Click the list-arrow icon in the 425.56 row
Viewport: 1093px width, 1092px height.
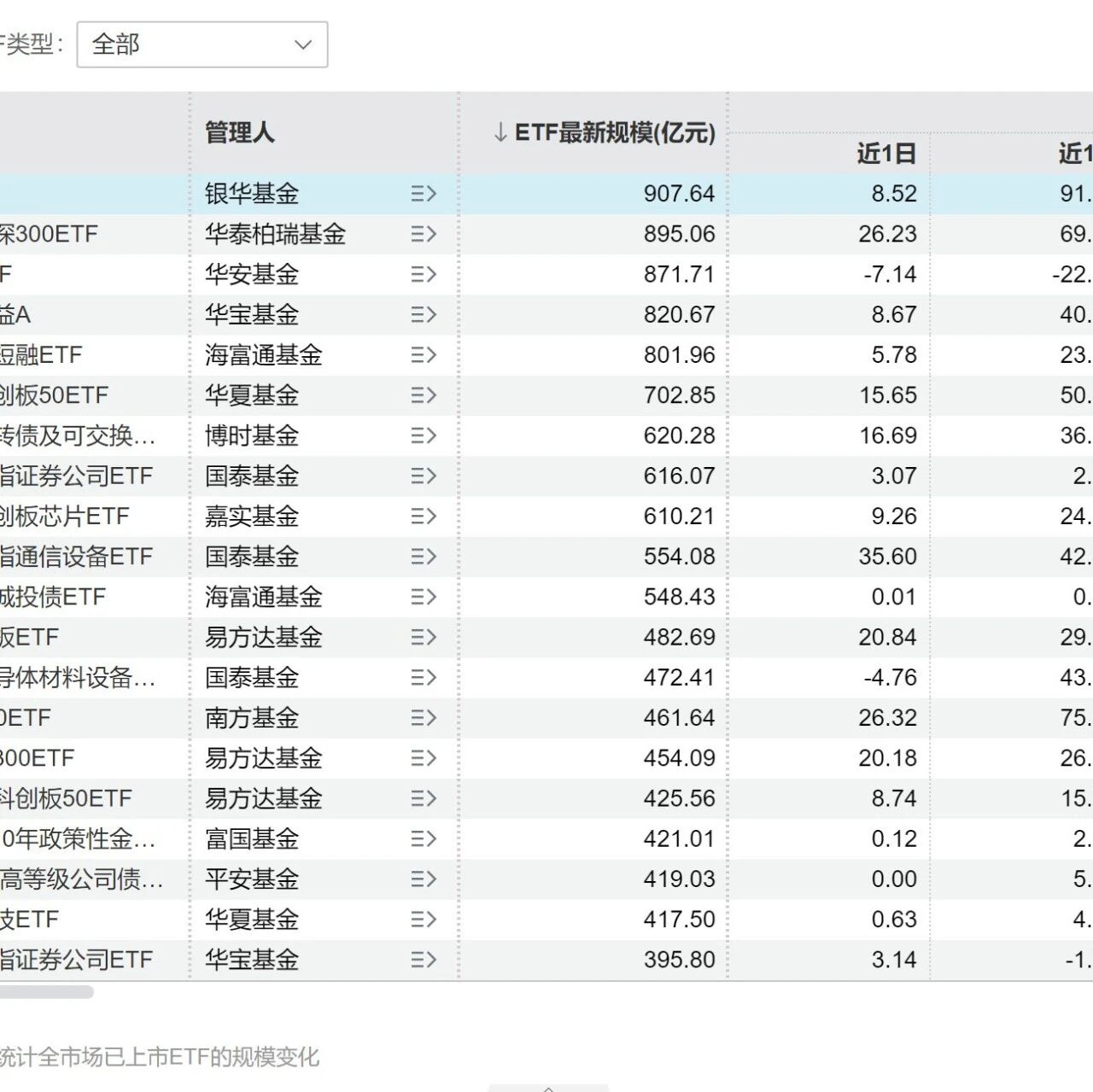424,799
